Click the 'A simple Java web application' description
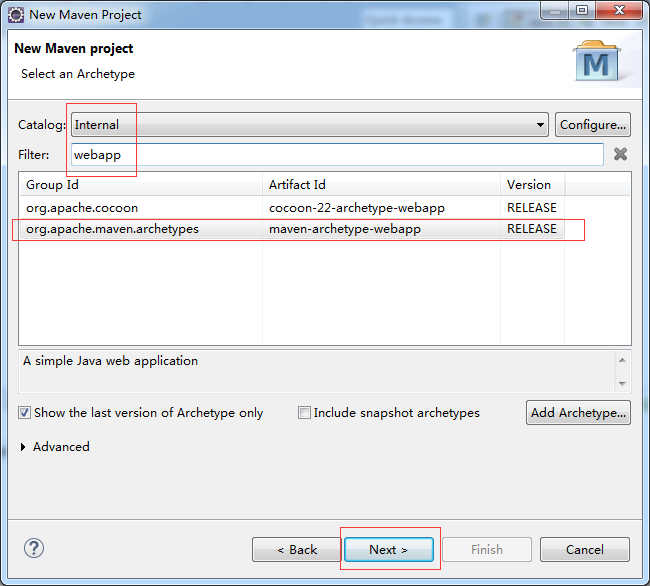Image resolution: width=650 pixels, height=586 pixels. tap(110, 361)
